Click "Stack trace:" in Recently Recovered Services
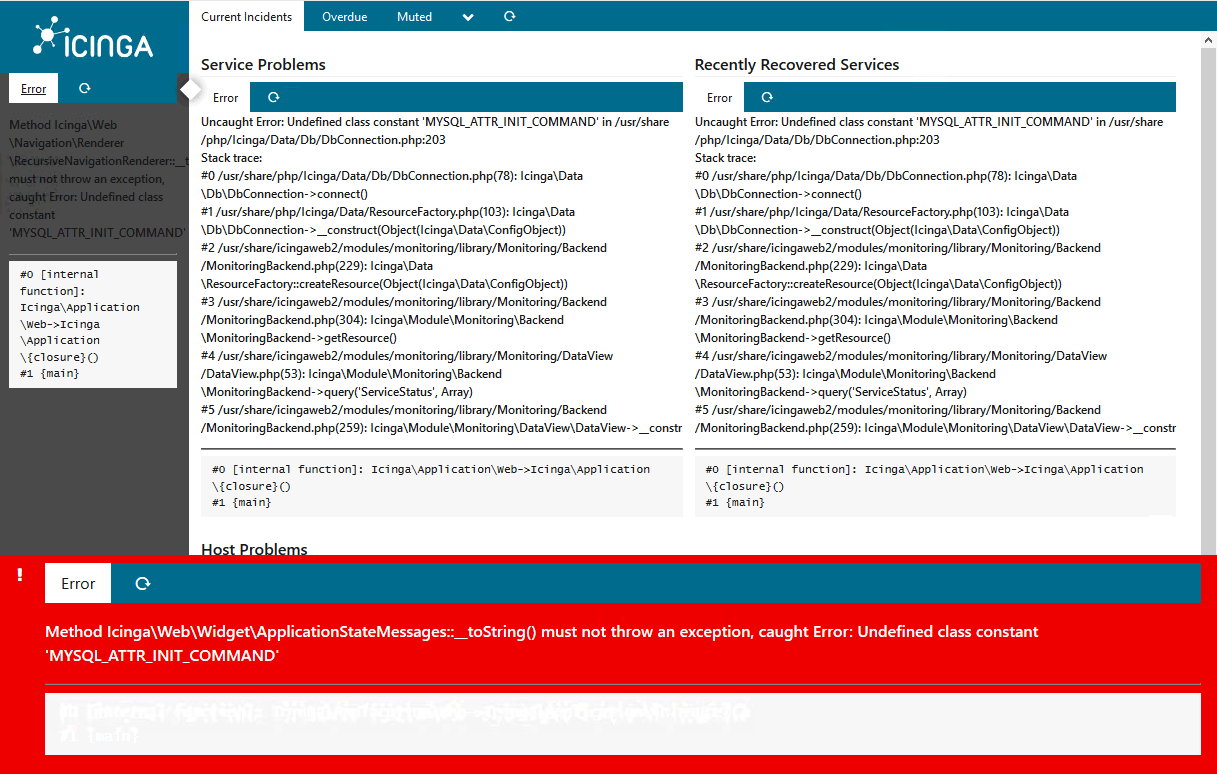The image size is (1217, 774). coord(726,158)
